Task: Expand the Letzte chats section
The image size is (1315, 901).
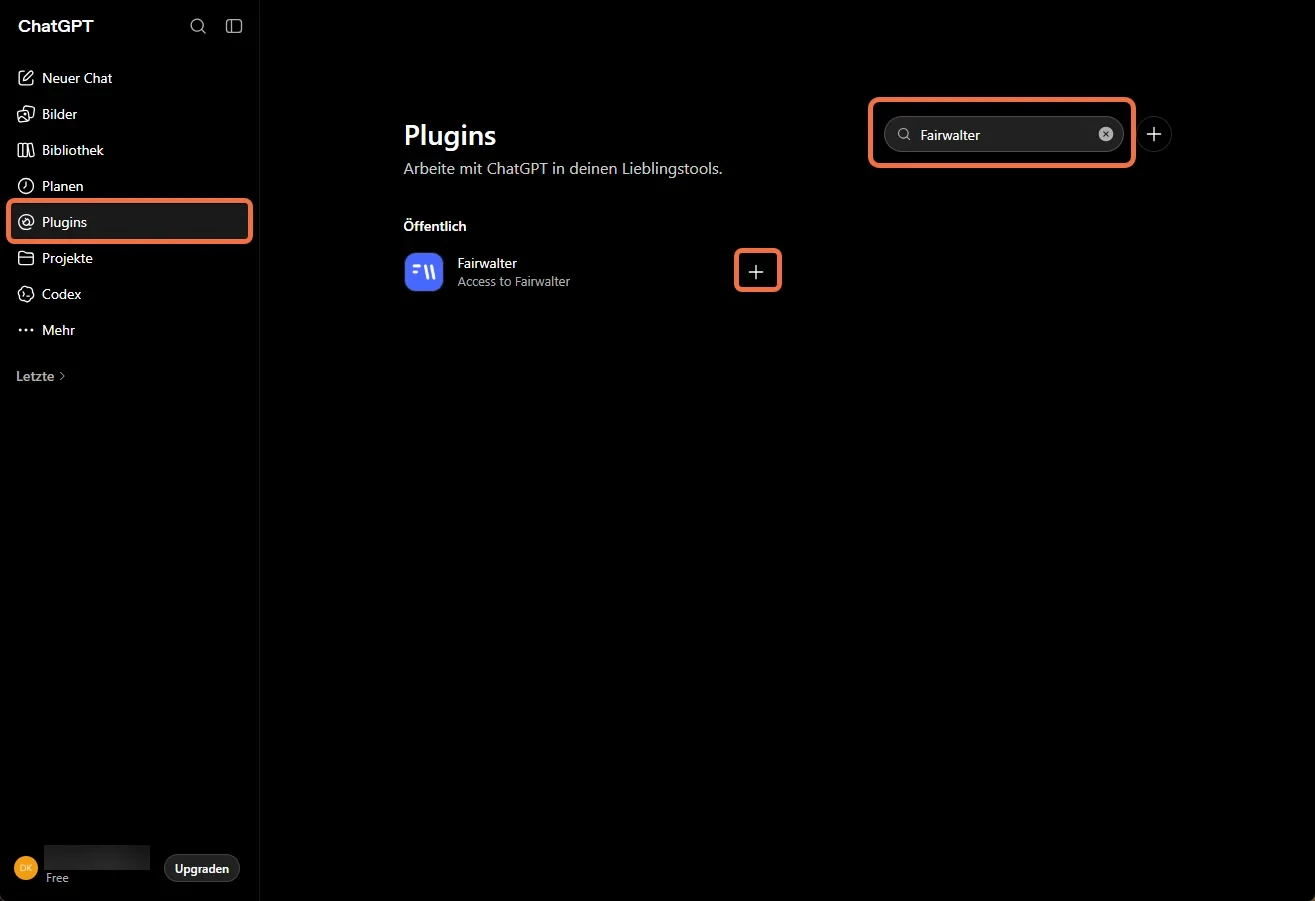Action: click(x=41, y=376)
